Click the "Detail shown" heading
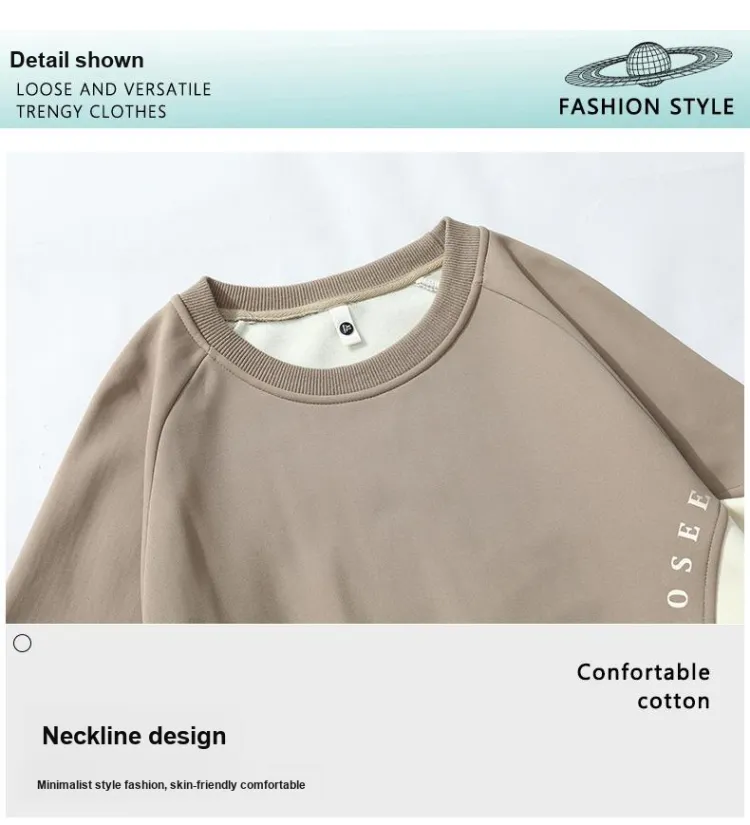Image resolution: width=750 pixels, height=825 pixels. pyautogui.click(x=77, y=60)
